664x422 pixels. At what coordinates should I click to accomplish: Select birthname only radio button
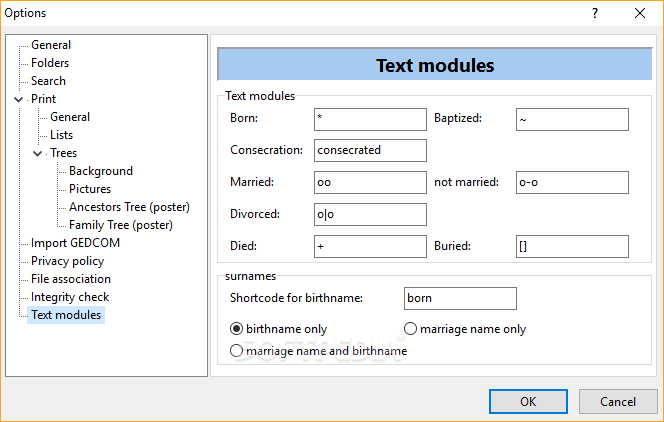coord(236,329)
